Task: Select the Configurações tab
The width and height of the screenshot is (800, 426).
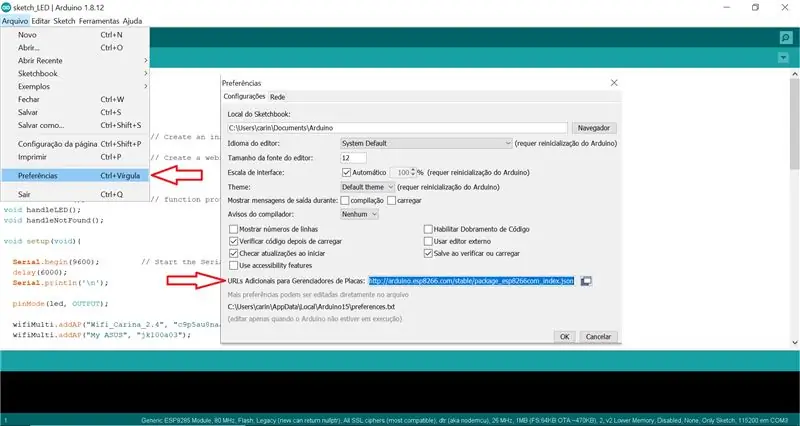Action: click(x=244, y=96)
